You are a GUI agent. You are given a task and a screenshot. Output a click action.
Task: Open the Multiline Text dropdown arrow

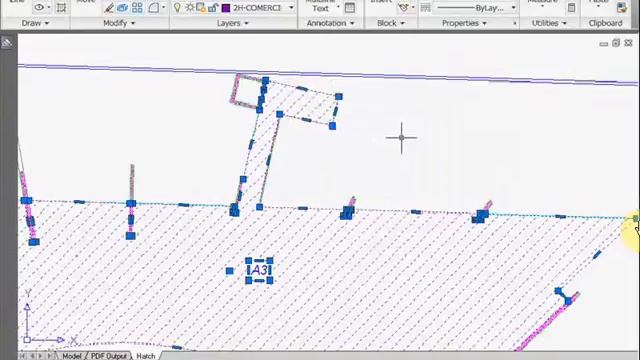(x=338, y=8)
